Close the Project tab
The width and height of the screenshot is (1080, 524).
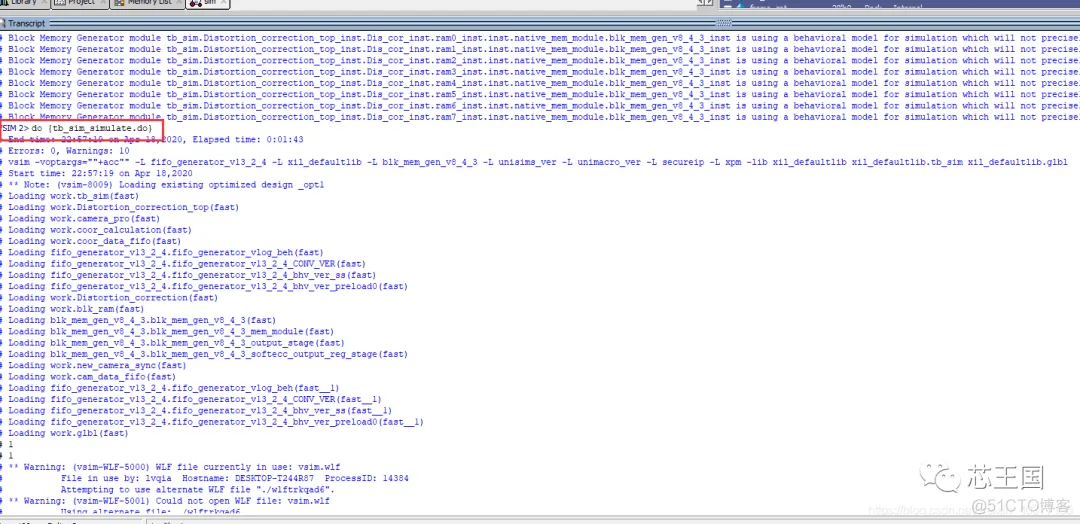103,3
